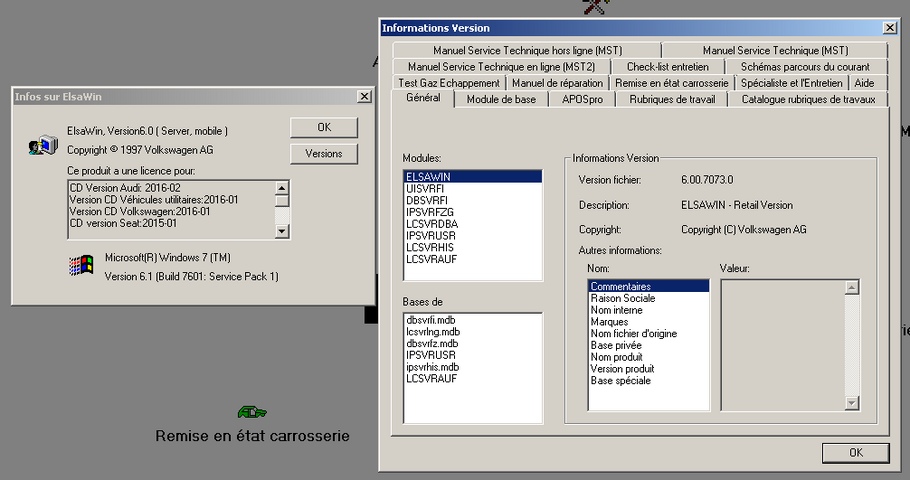This screenshot has width=910, height=480.
Task: Select UISVRFI module
Action: click(x=473, y=189)
